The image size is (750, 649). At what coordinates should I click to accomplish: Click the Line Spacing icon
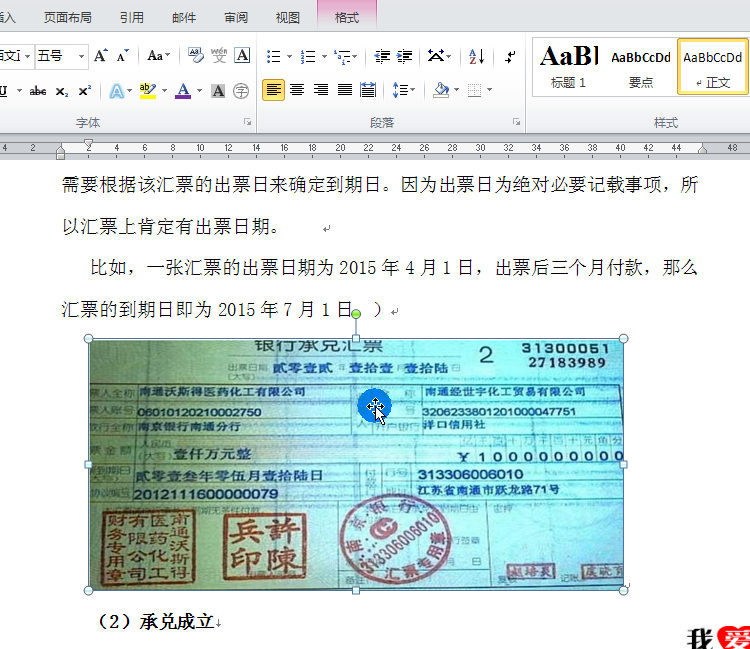click(x=400, y=90)
